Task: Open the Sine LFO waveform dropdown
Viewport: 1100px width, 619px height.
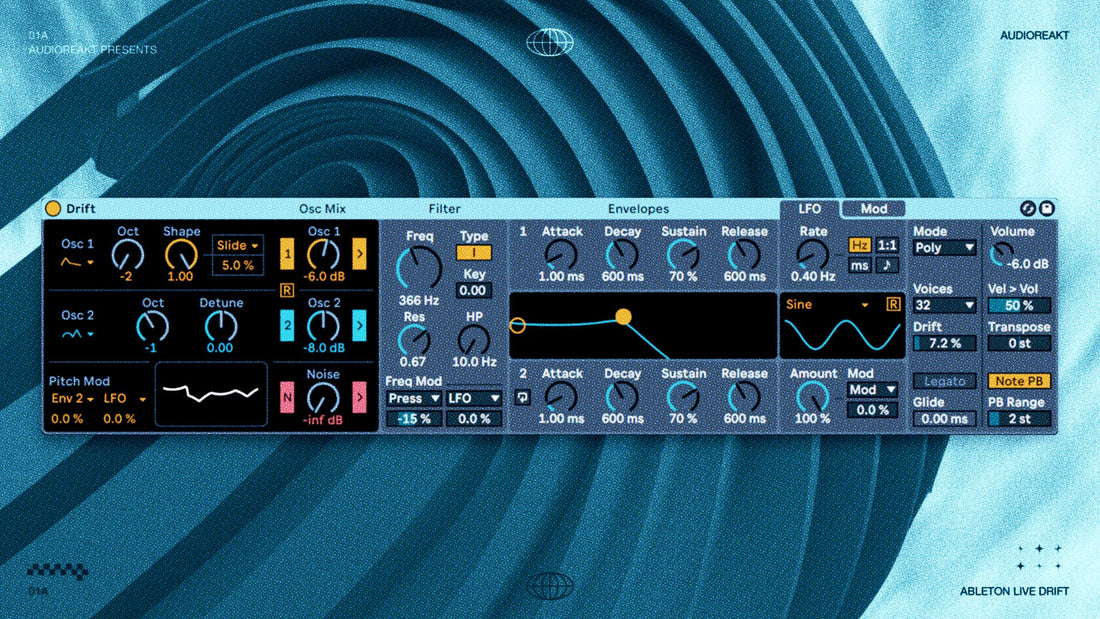Action: point(828,305)
